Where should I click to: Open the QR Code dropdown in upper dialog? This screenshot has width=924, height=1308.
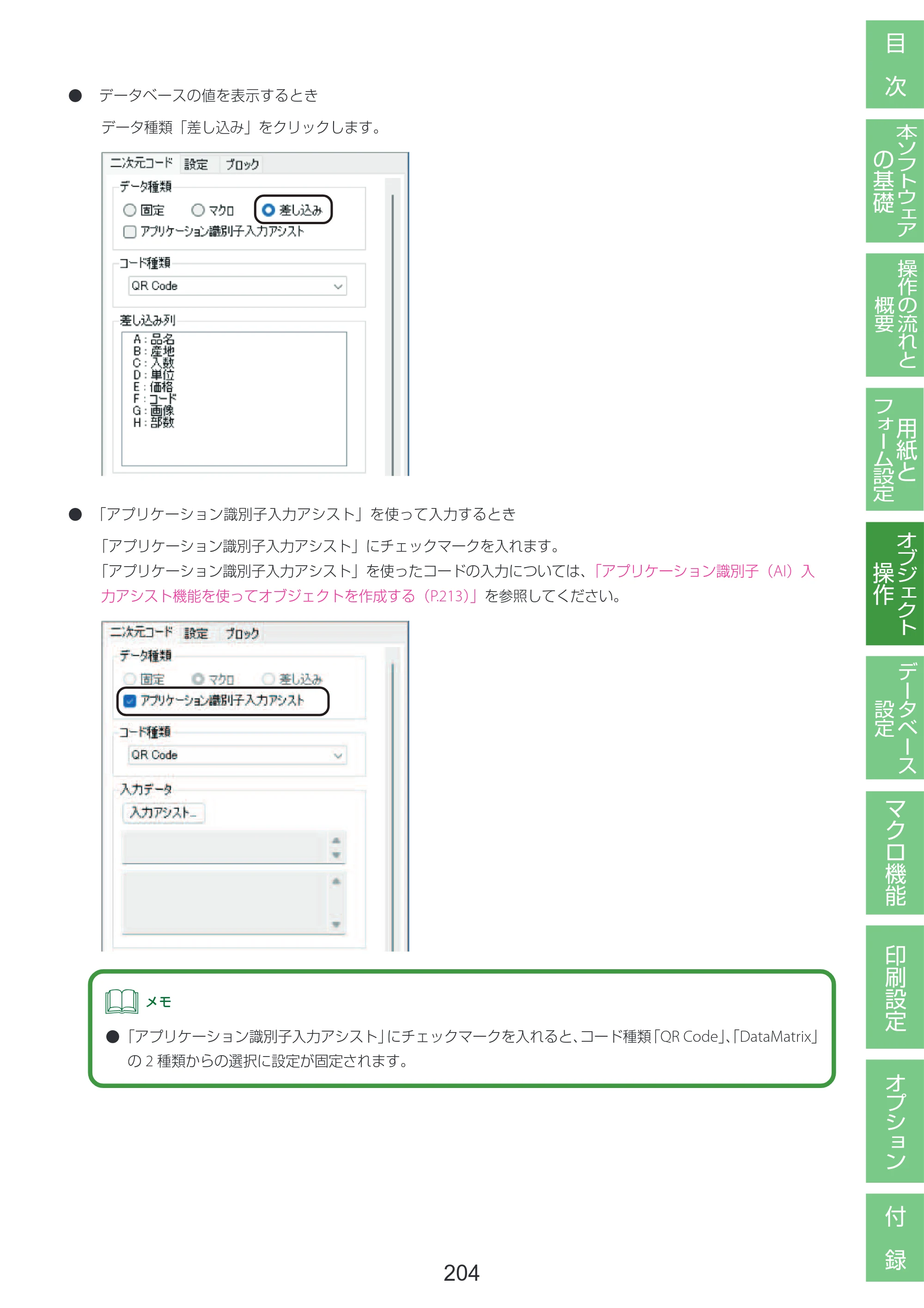237,286
